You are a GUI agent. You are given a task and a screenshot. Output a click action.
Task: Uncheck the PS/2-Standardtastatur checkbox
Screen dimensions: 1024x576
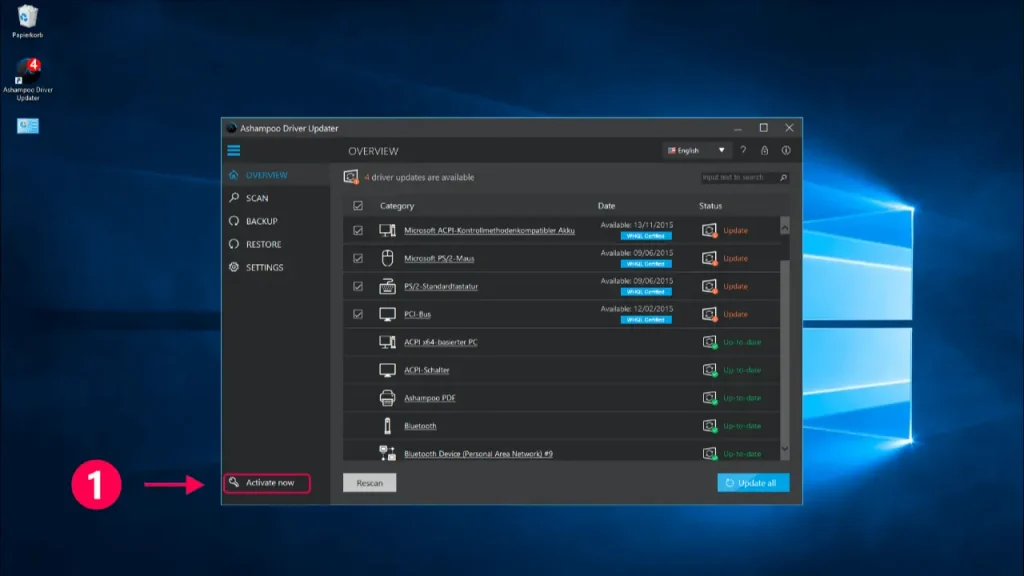[358, 286]
